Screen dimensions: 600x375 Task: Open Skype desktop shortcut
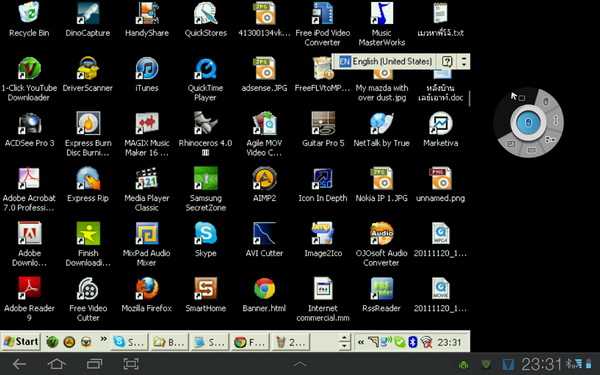click(205, 240)
